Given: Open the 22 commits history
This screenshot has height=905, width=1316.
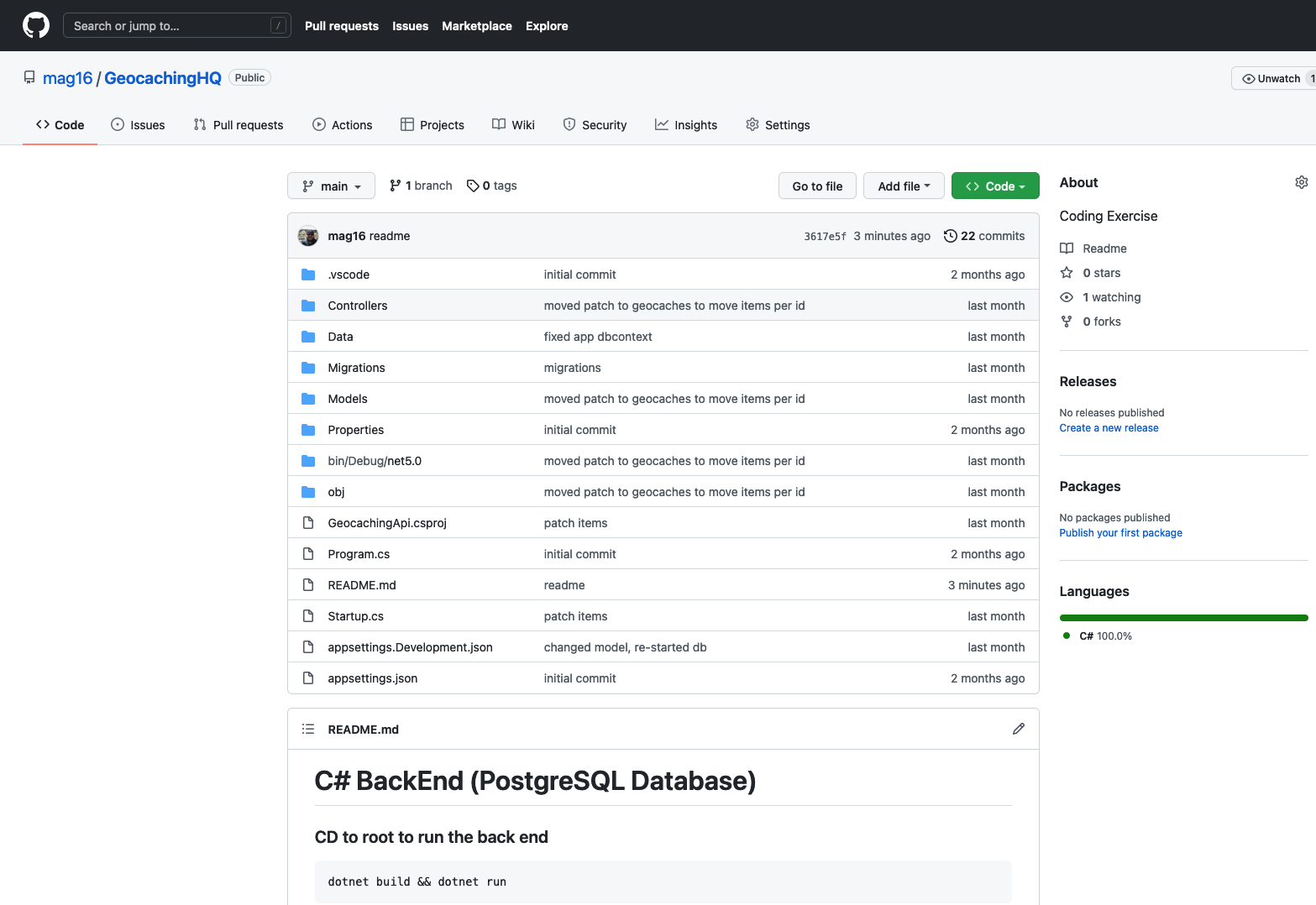Looking at the screenshot, I should 983,236.
